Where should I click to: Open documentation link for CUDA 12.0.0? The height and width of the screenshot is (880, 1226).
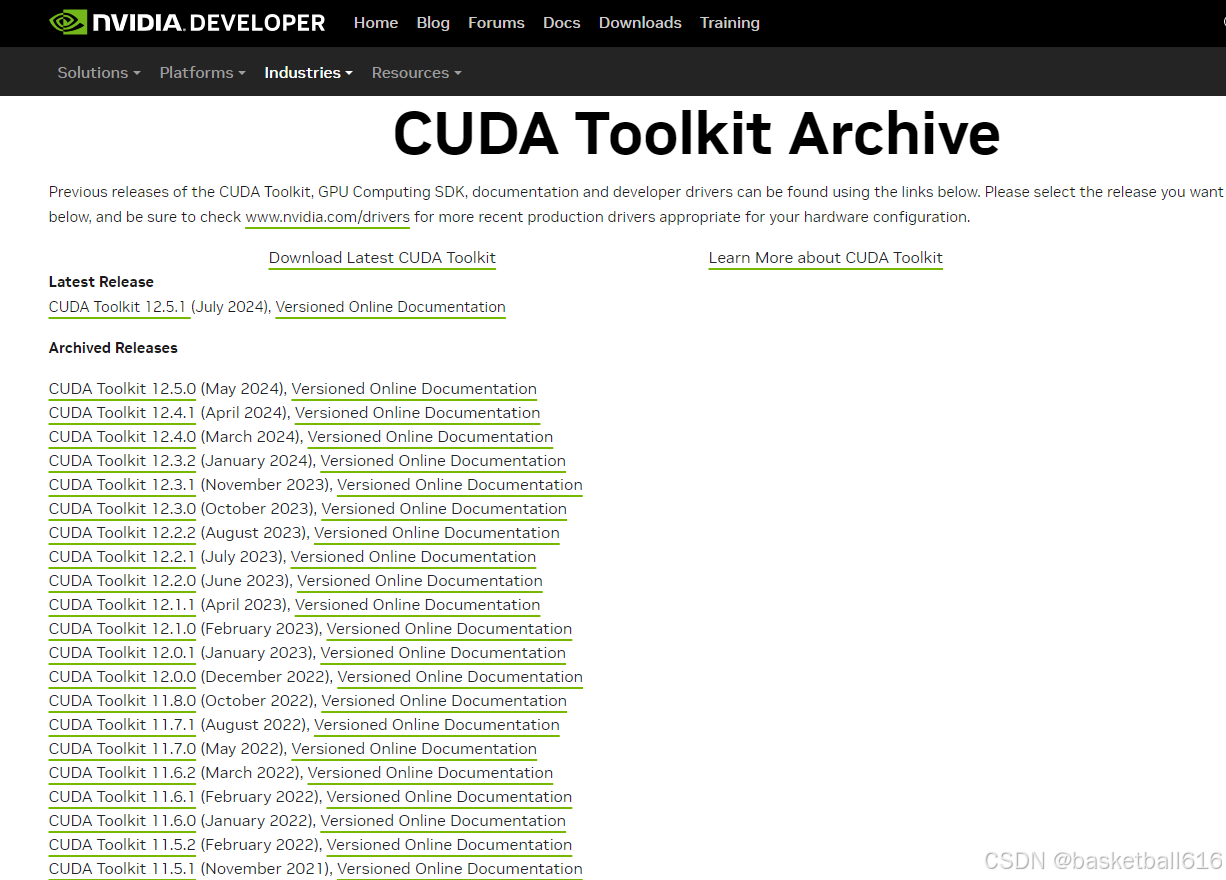[x=460, y=677]
